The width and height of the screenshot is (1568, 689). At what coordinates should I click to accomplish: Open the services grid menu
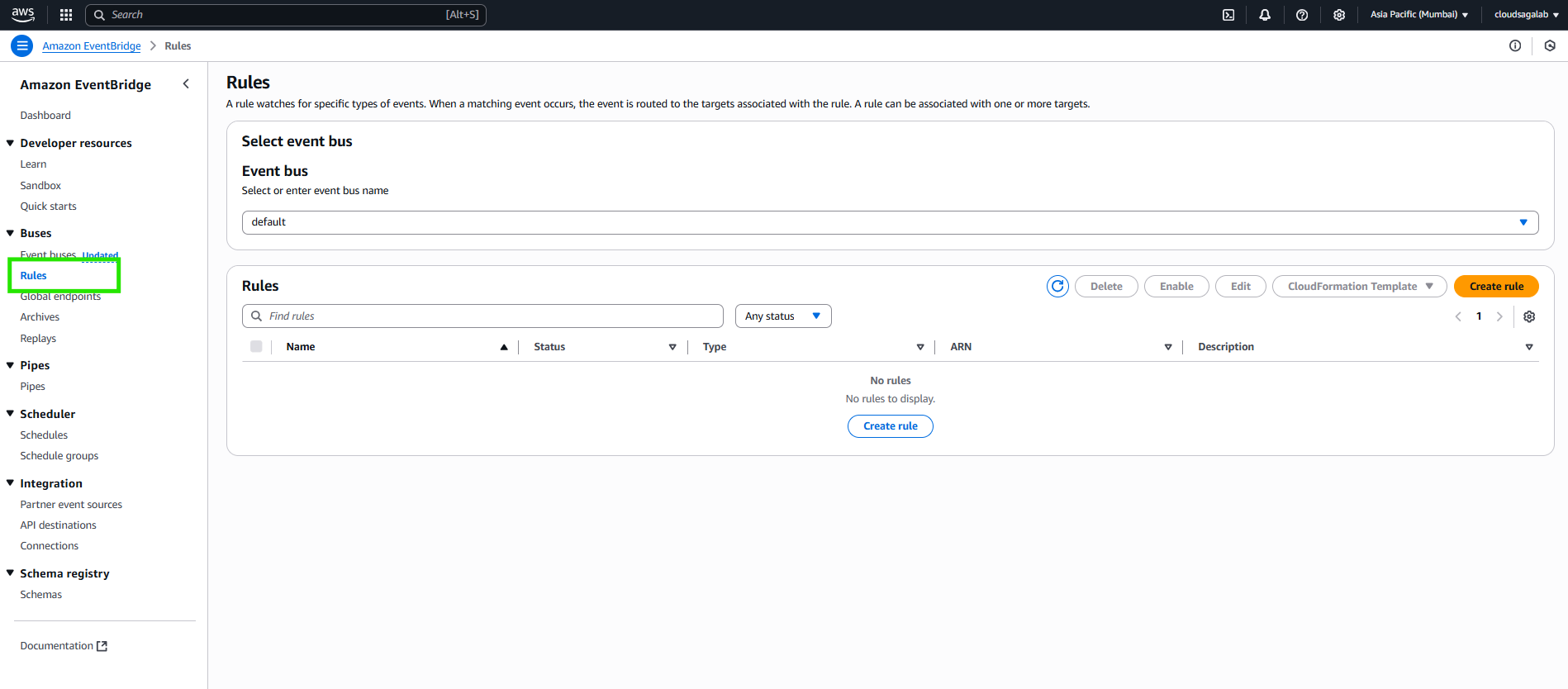tap(66, 15)
